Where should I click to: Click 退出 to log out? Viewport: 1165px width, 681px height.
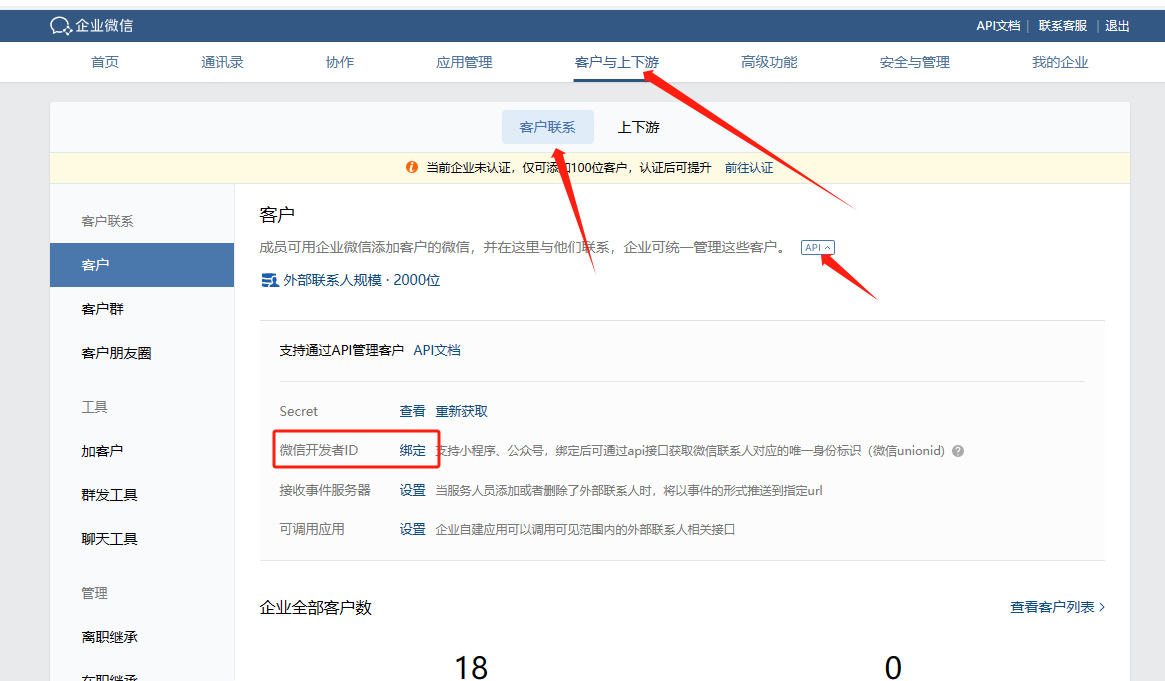1117,26
